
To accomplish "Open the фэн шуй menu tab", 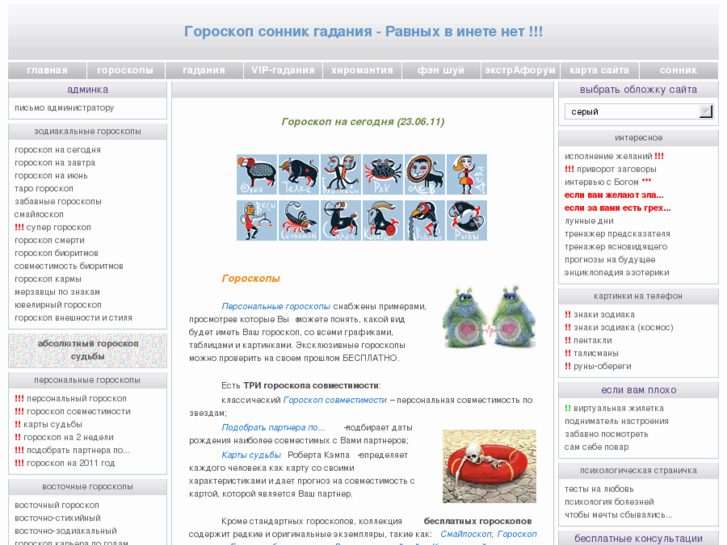I will coord(440,70).
